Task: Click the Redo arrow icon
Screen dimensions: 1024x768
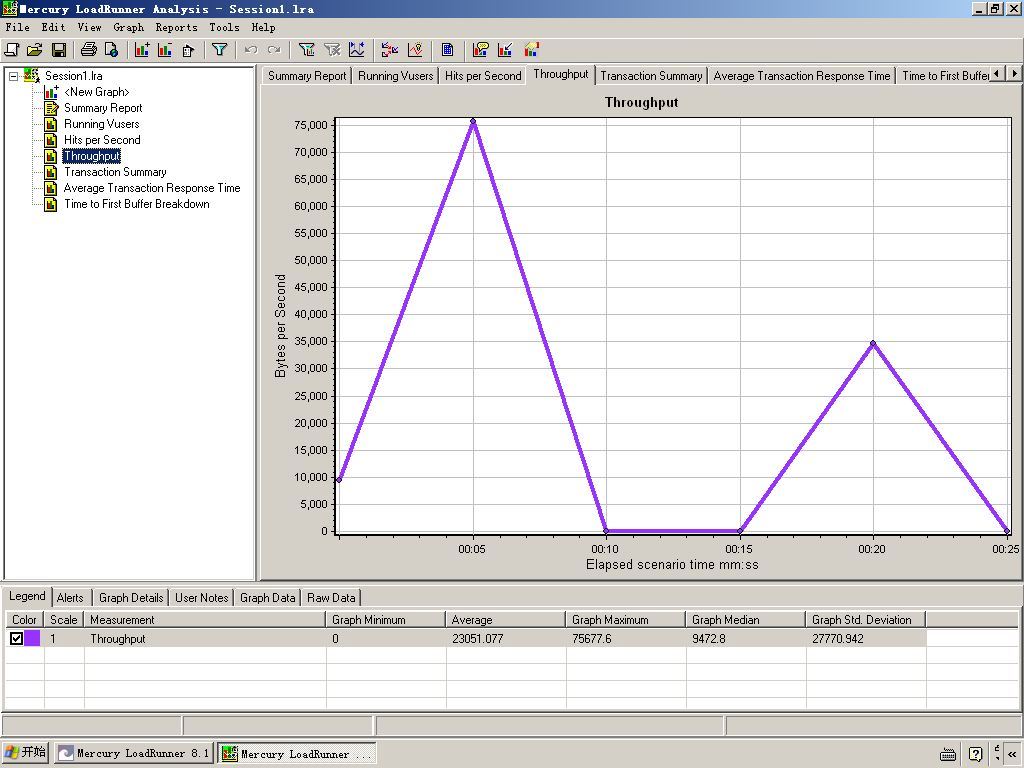Action: coord(274,50)
